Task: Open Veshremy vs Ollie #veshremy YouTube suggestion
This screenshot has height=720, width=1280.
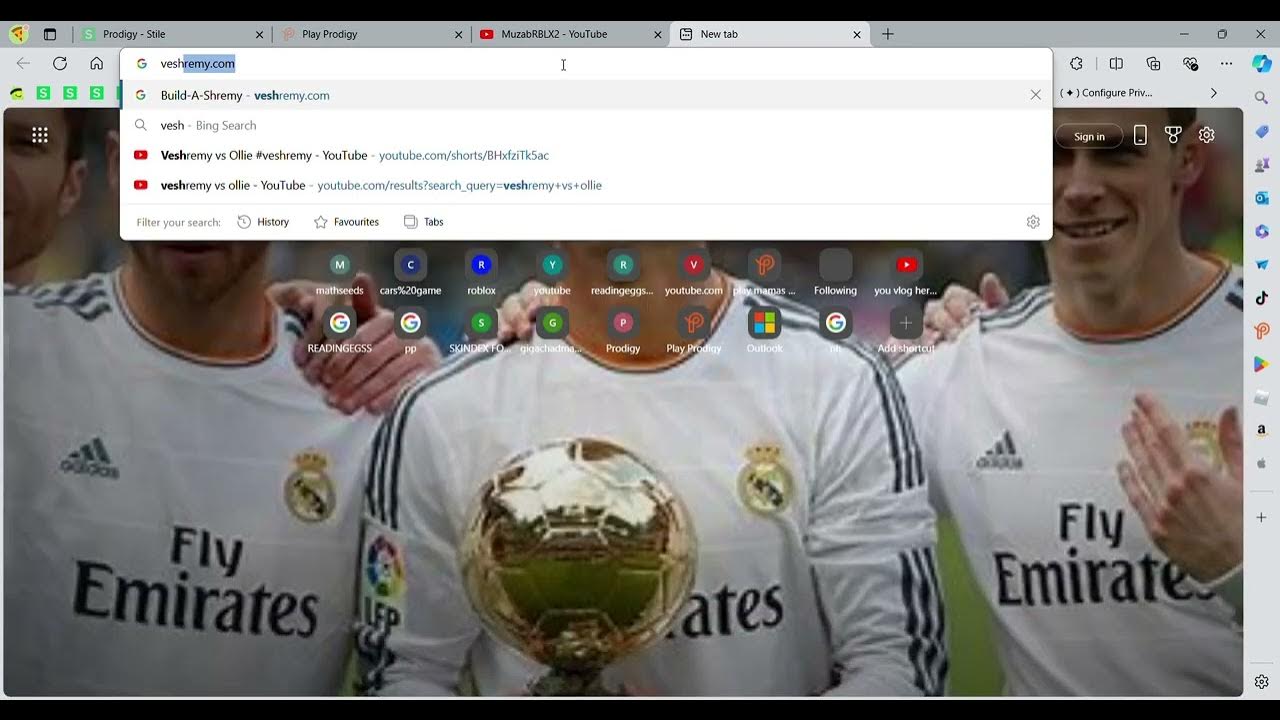Action: coord(586,155)
